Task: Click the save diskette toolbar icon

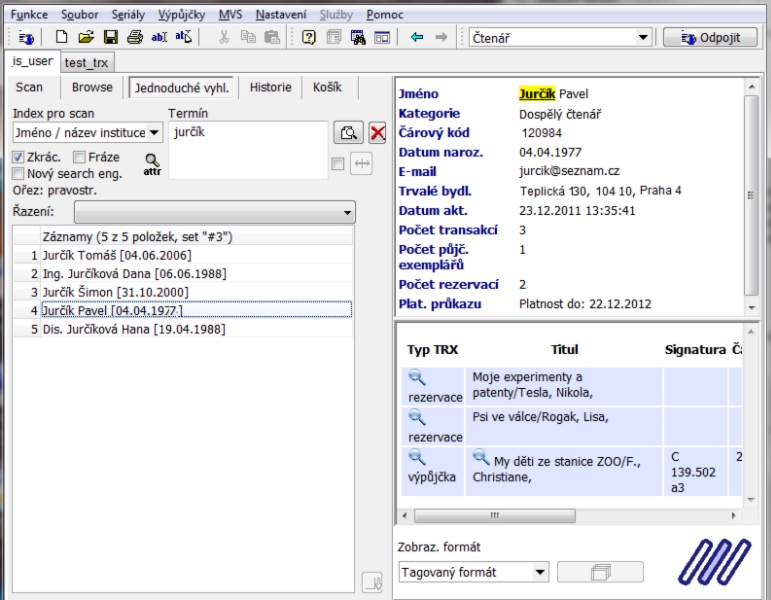Action: point(110,38)
